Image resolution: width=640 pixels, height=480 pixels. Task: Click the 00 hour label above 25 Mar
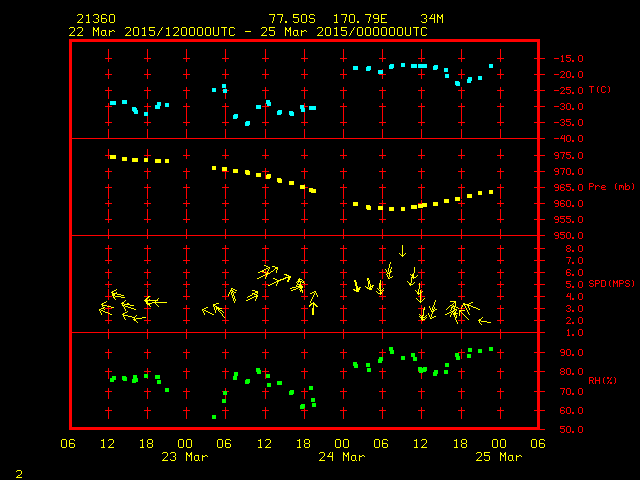tap(499, 444)
